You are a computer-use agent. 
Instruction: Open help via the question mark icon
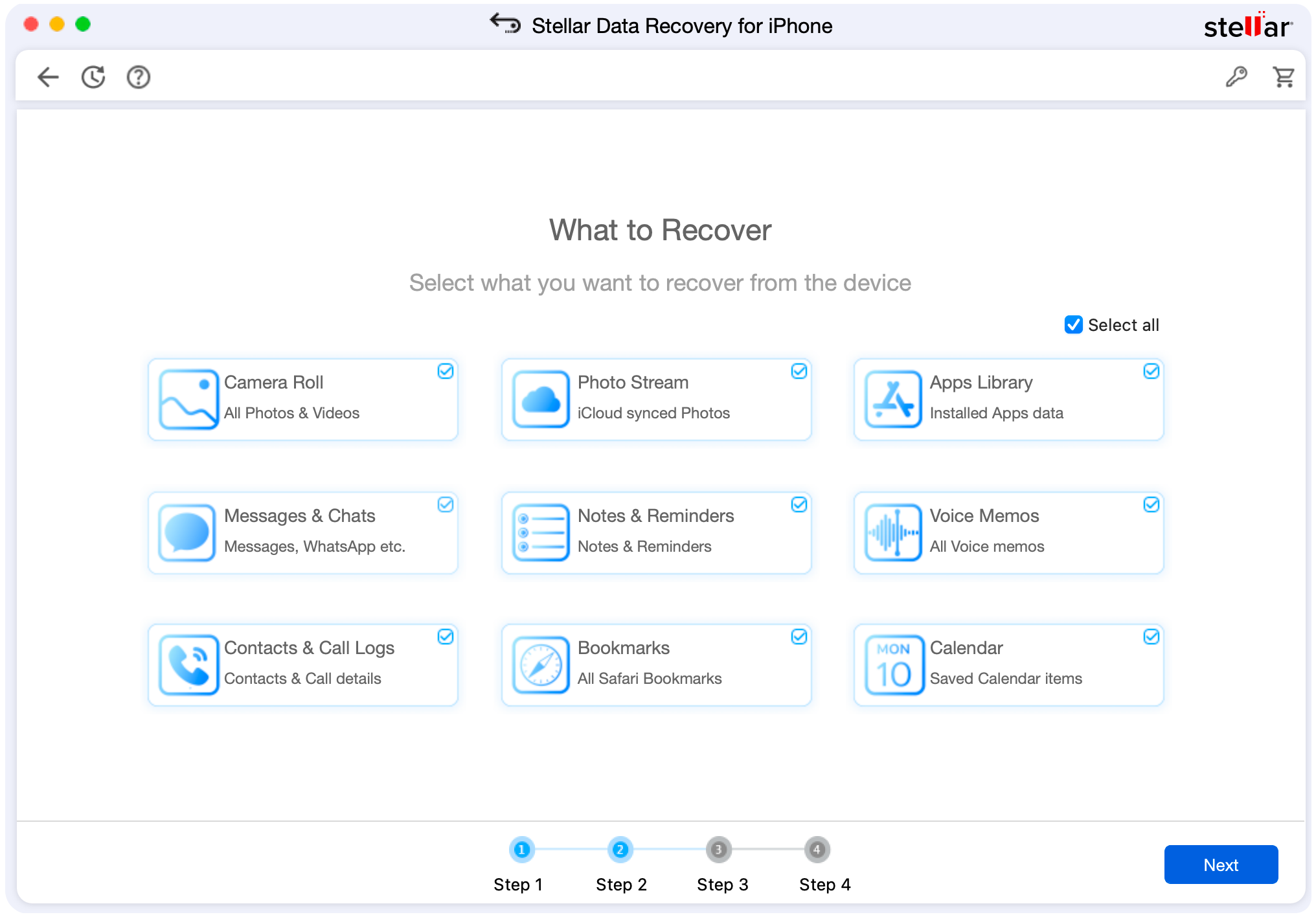coord(138,77)
